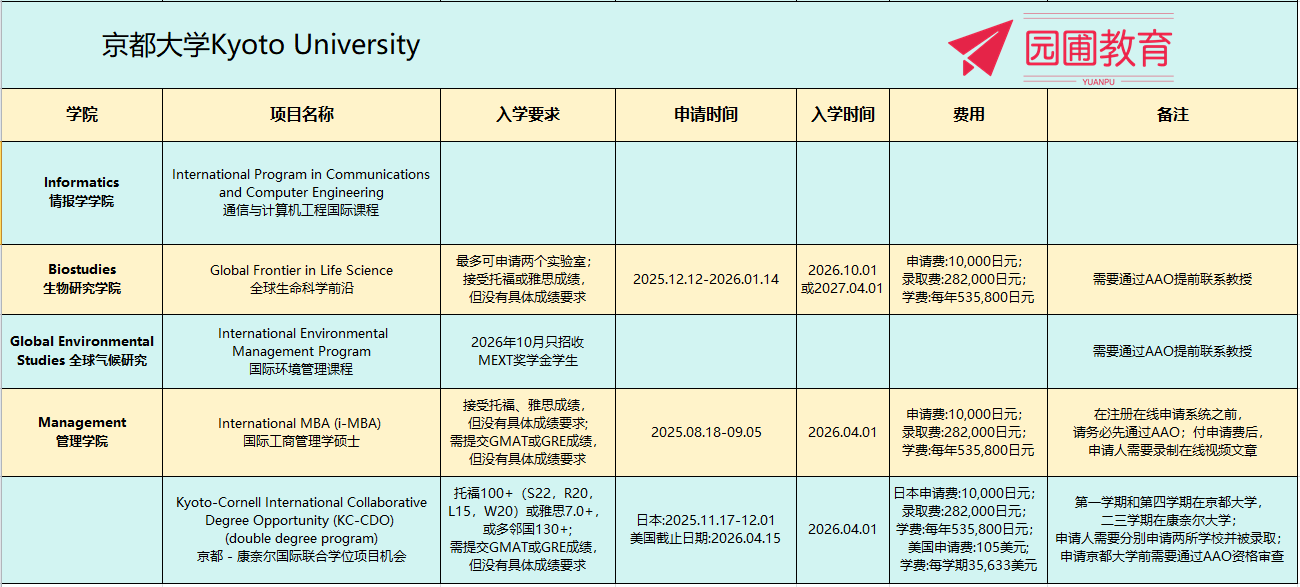Click the 备注 column header
Viewport: 1300px width, 587px height.
(x=1172, y=115)
